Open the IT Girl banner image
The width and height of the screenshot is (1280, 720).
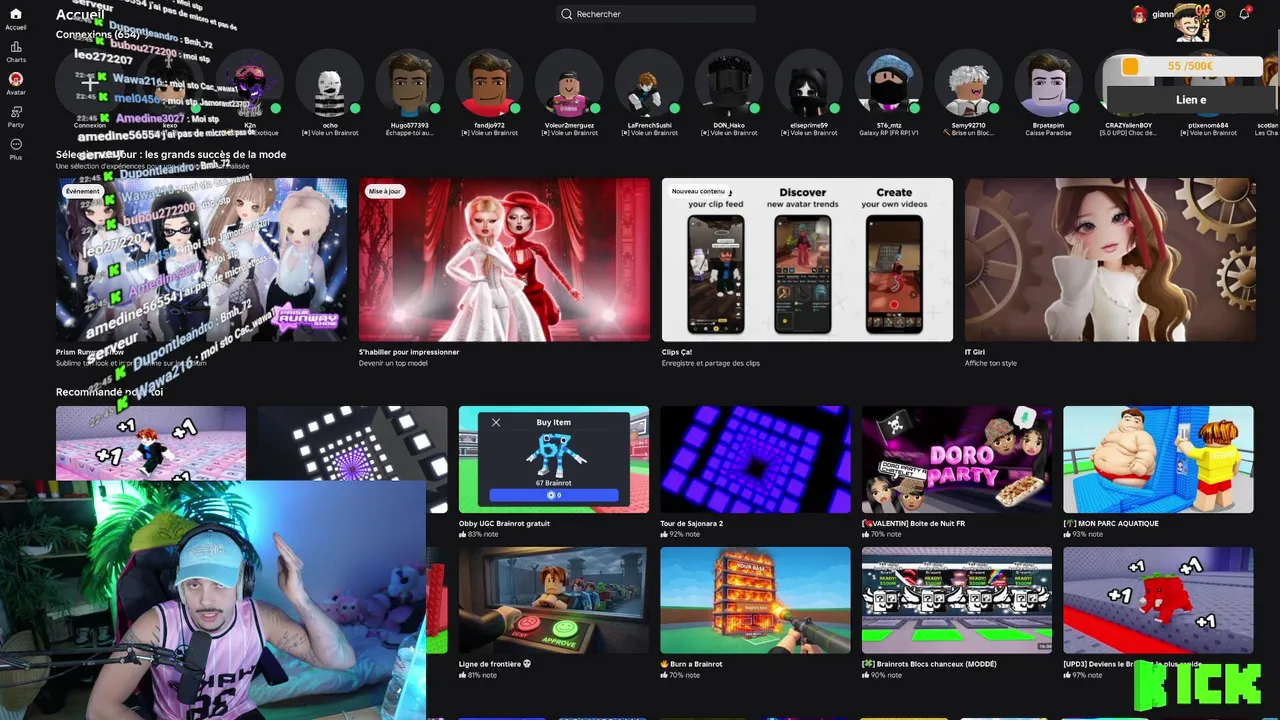(1110, 260)
